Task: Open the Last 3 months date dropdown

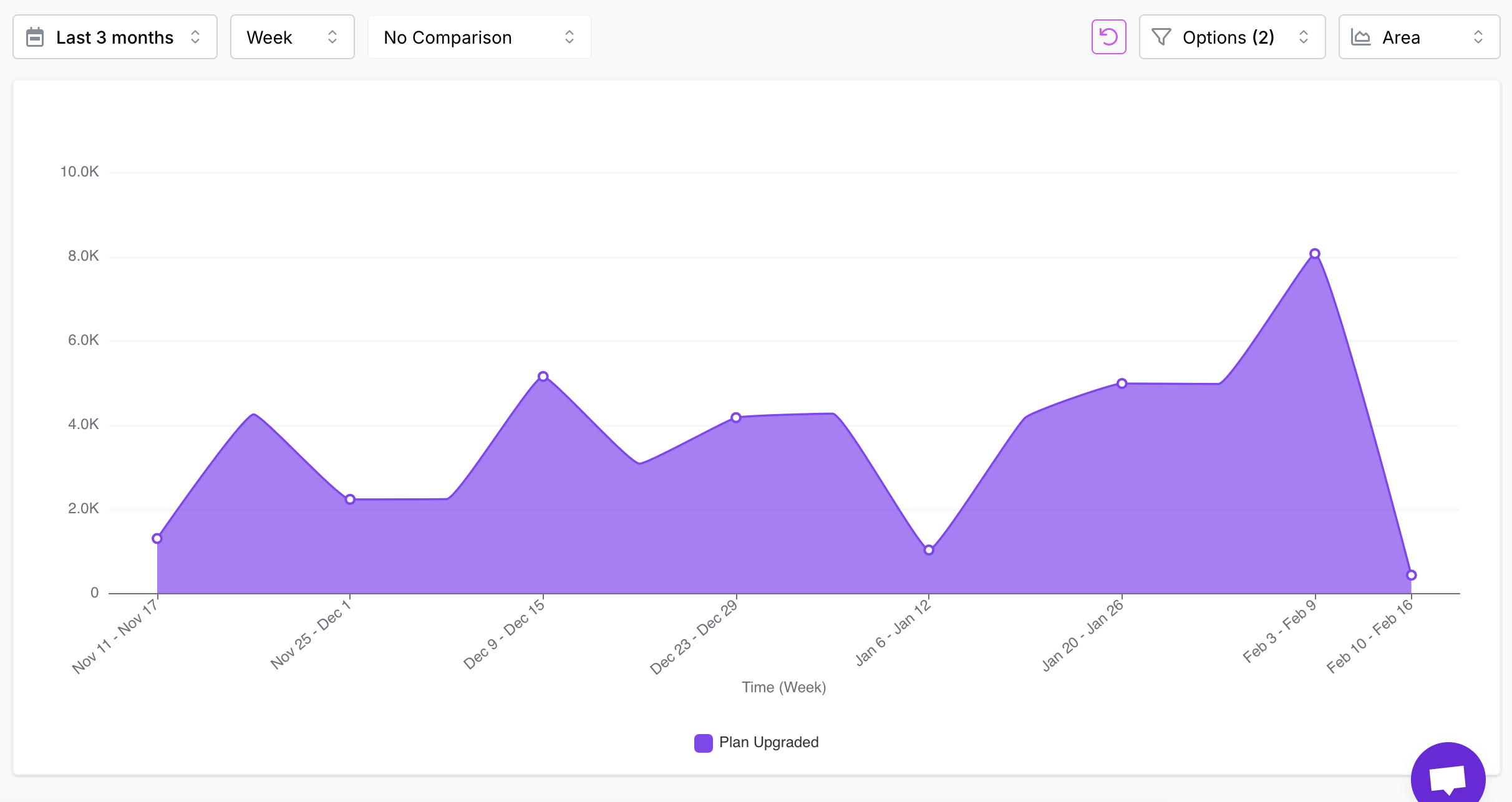Action: click(x=115, y=37)
